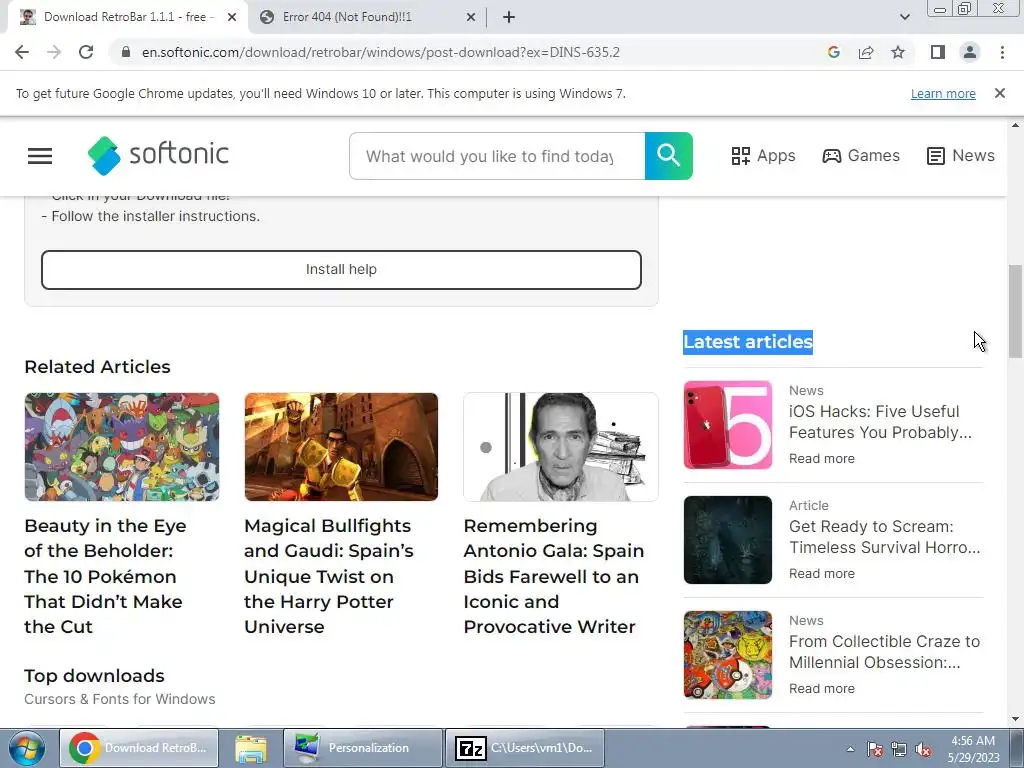
Task: Focus the Softonic search field
Action: [497, 156]
